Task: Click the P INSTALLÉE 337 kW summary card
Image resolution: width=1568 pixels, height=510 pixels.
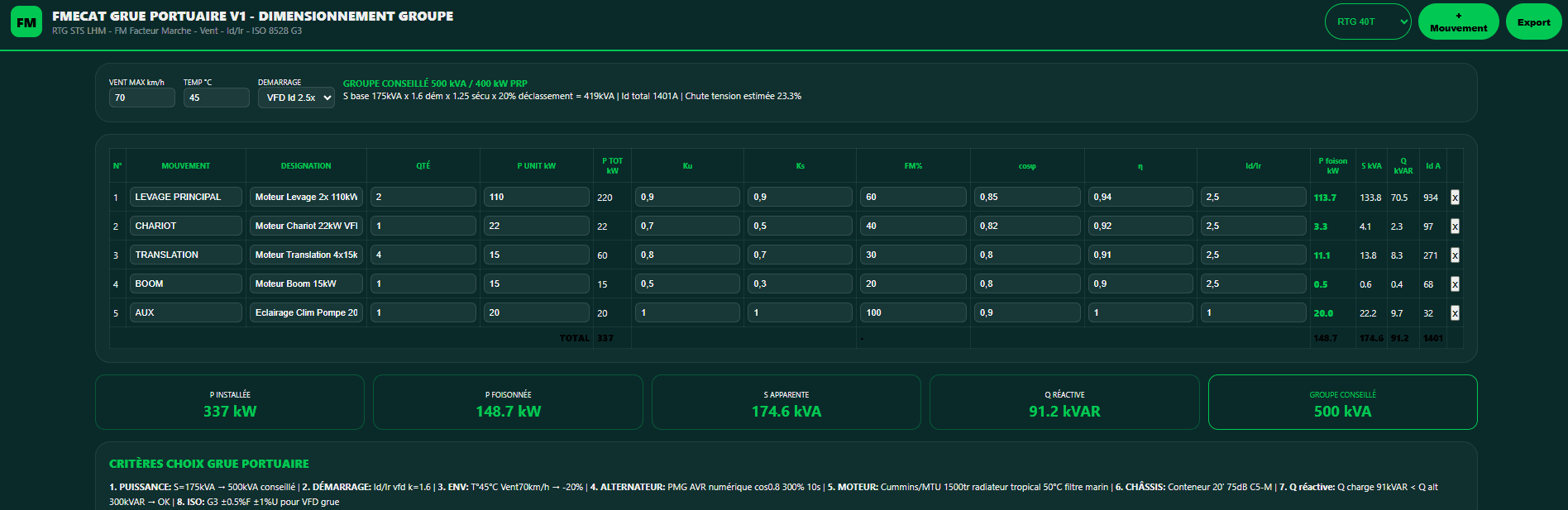Action: coord(230,403)
